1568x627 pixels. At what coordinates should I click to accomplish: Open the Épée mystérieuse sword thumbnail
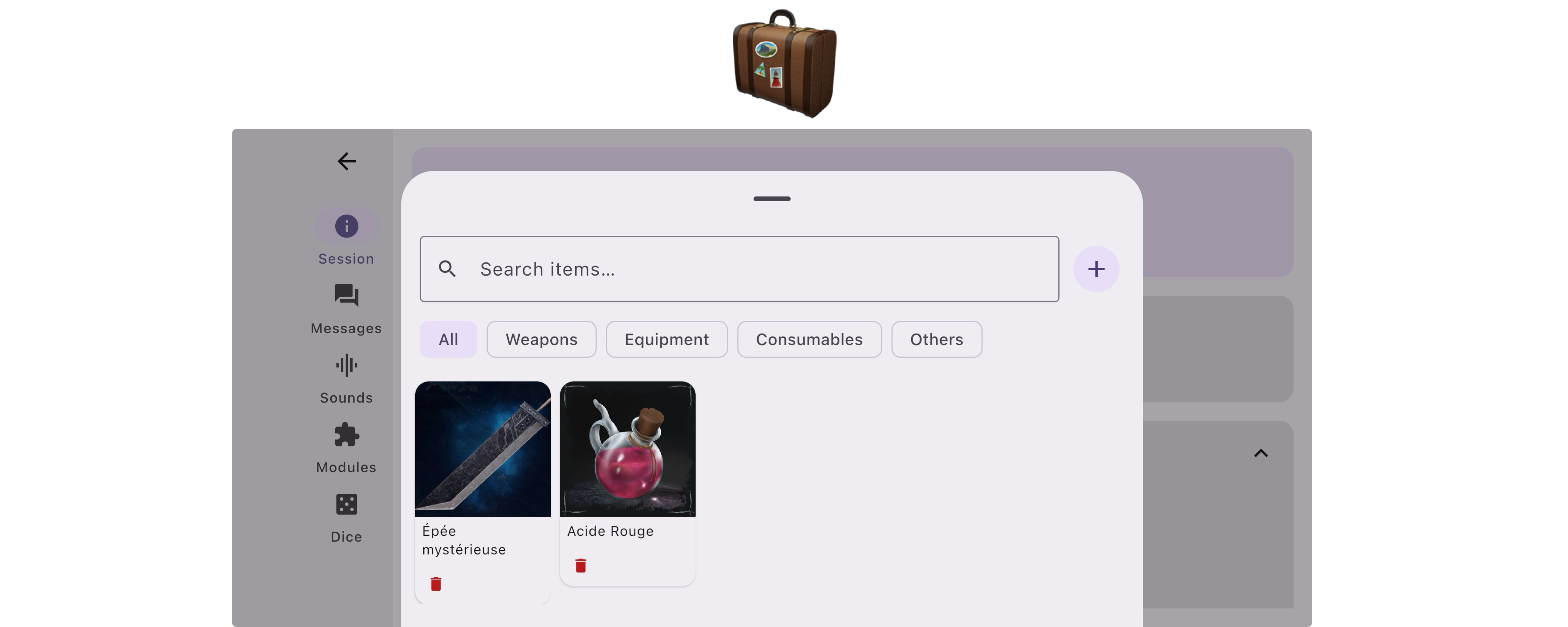[483, 449]
